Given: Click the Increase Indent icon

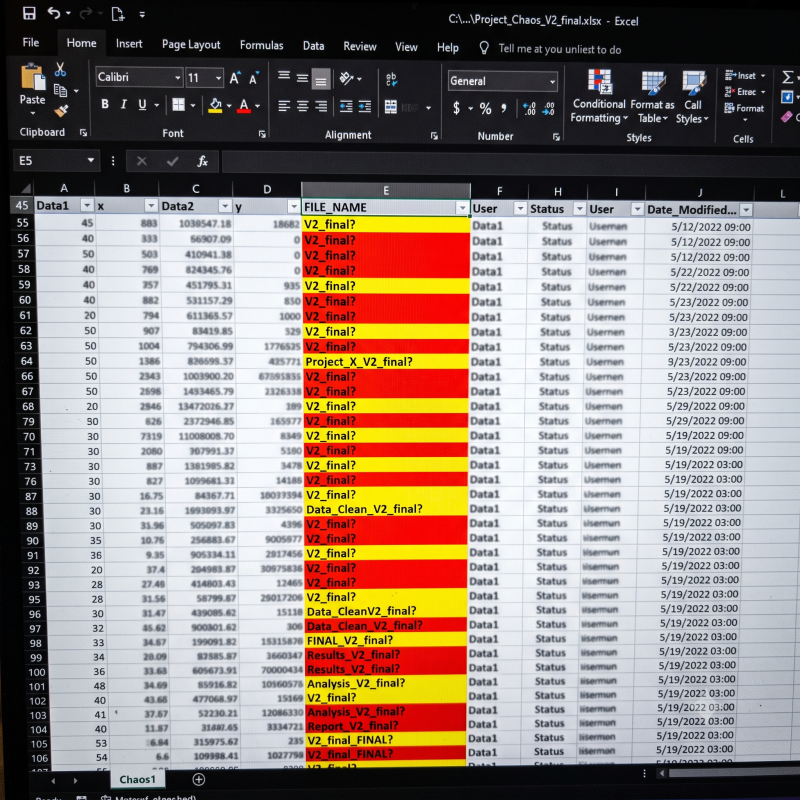Looking at the screenshot, I should (x=365, y=106).
